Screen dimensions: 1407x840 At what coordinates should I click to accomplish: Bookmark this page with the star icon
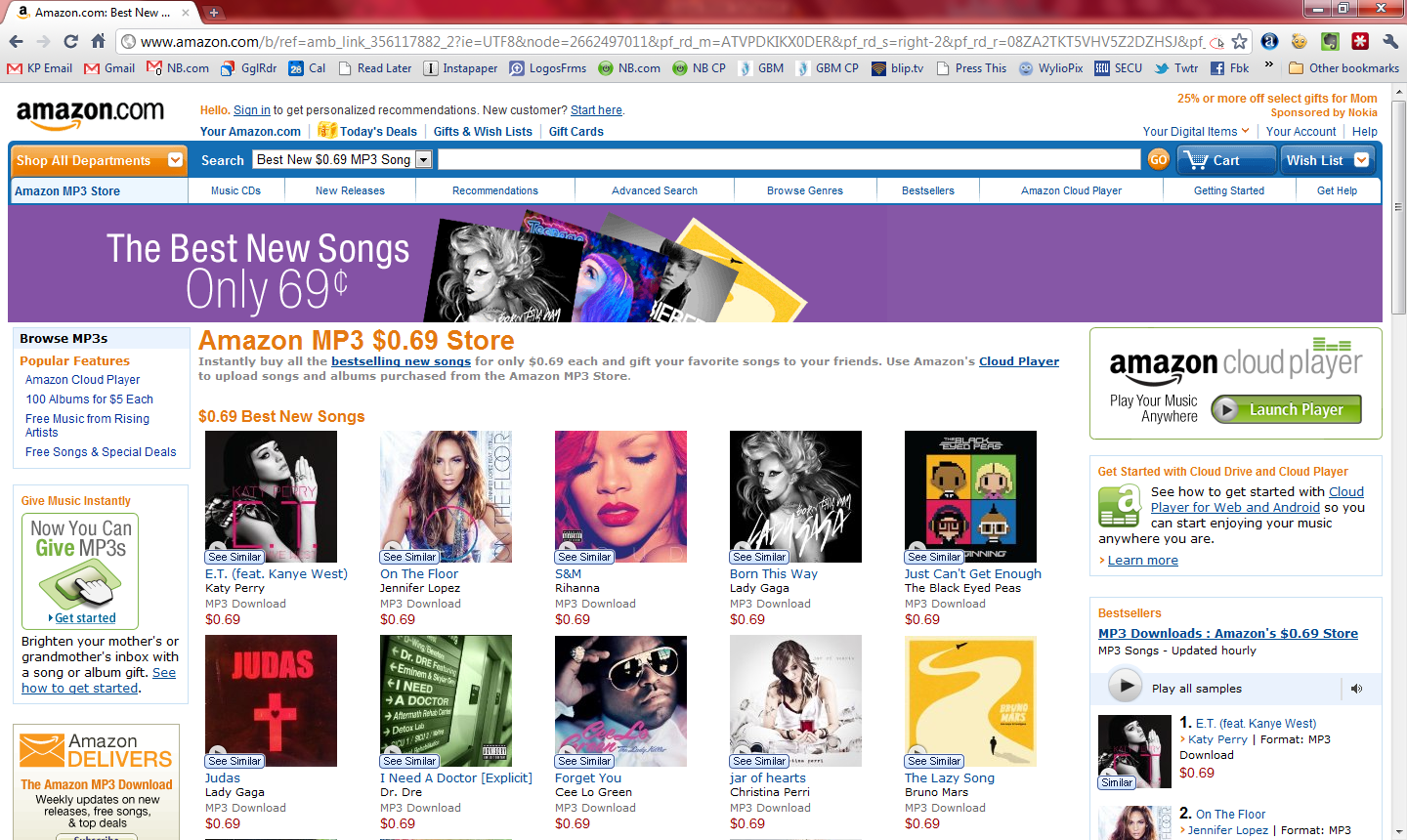[1240, 41]
